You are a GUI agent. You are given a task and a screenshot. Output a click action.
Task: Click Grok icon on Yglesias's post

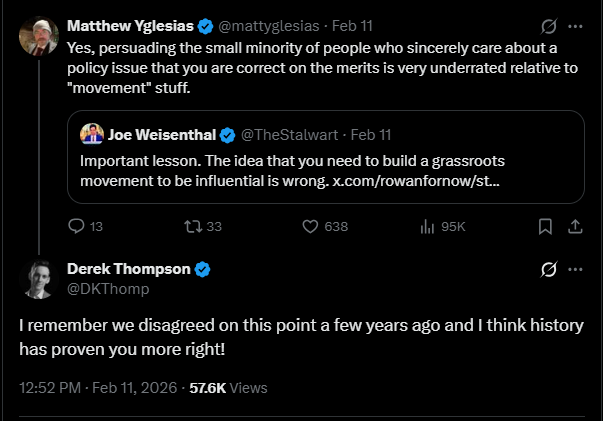click(x=547, y=26)
